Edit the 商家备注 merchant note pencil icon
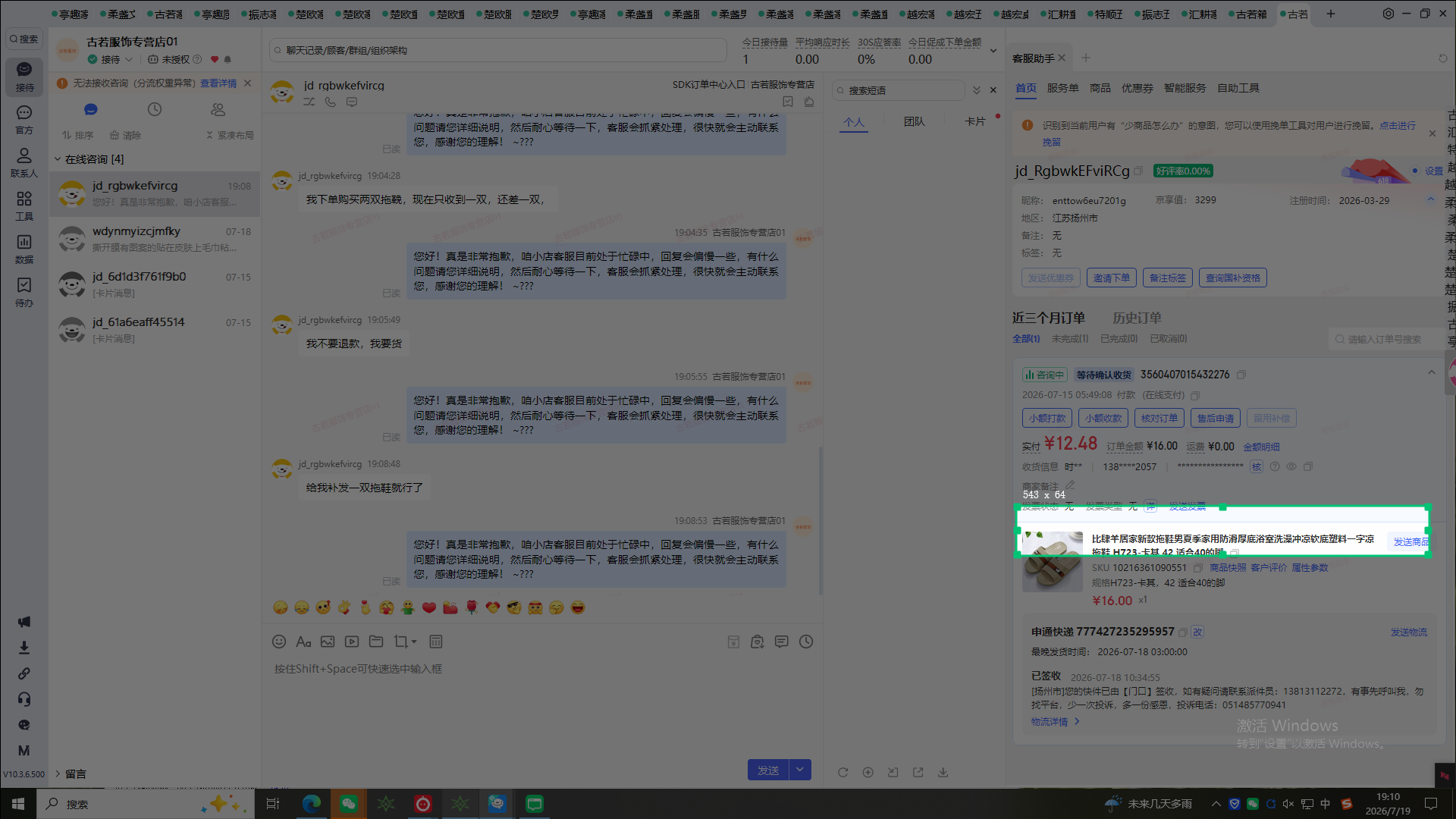The width and height of the screenshot is (1456, 819). (1070, 485)
